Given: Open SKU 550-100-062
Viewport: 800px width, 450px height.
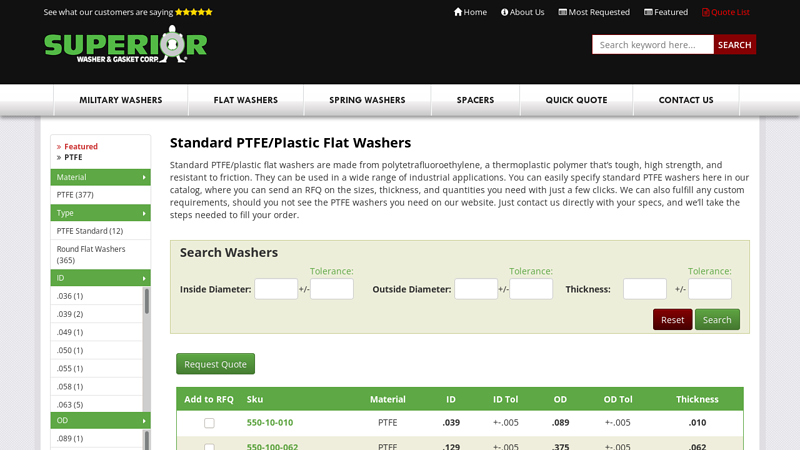Looking at the screenshot, I should pyautogui.click(x=272, y=446).
